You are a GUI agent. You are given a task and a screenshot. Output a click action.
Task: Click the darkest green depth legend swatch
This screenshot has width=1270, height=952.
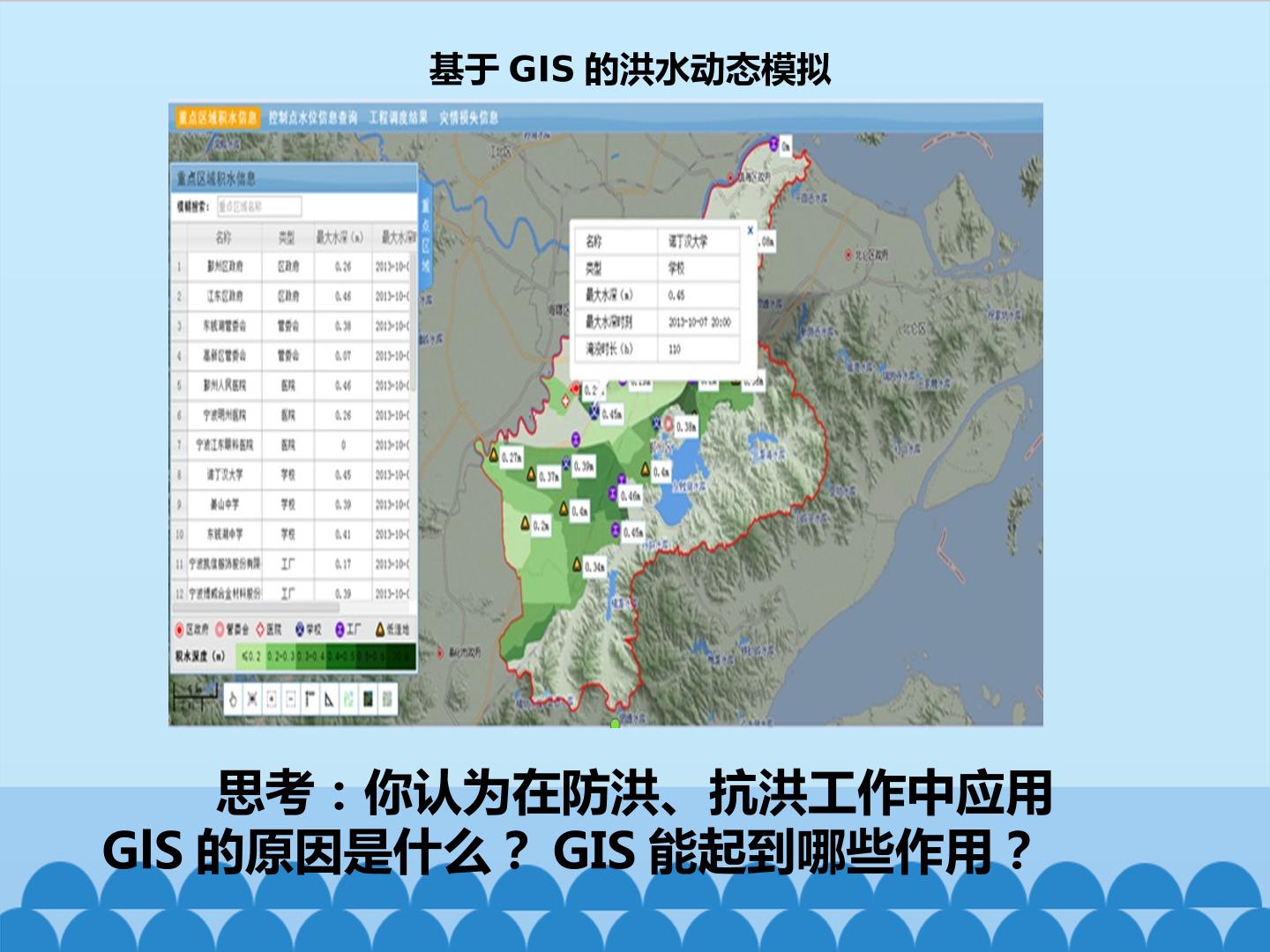[401, 656]
